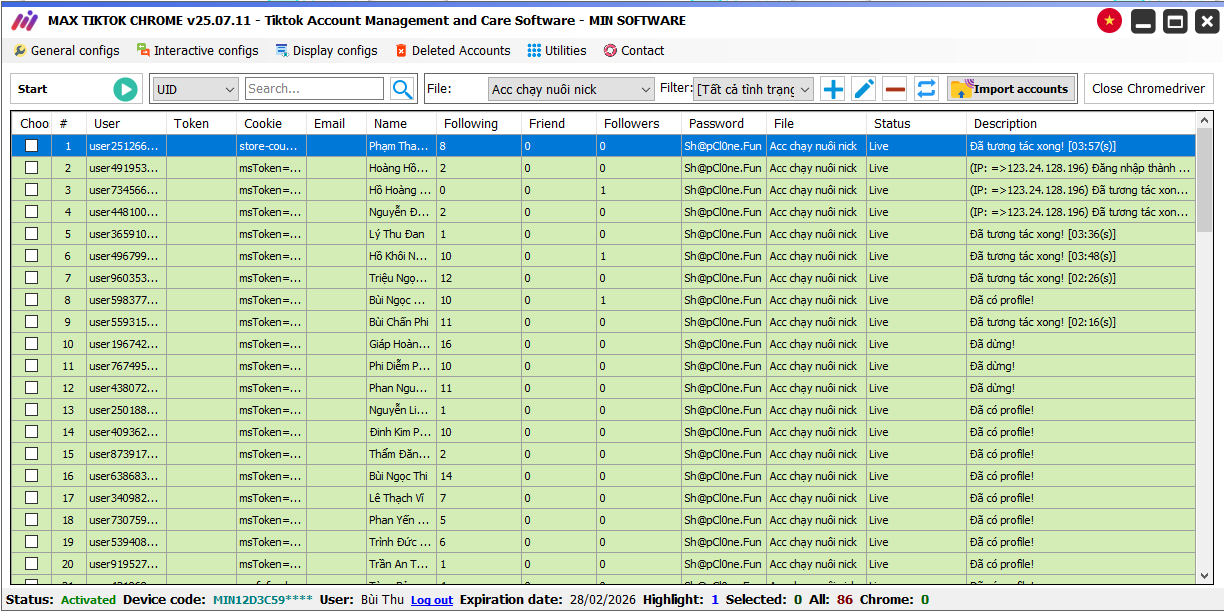This screenshot has height=611, width=1224.
Task: Tick the checkbox for row 5
Action: pos(32,234)
